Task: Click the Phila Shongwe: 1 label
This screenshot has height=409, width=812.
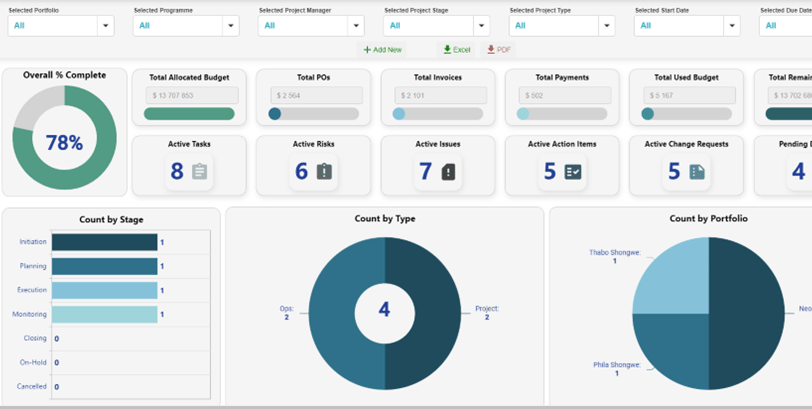Action: [617, 369]
